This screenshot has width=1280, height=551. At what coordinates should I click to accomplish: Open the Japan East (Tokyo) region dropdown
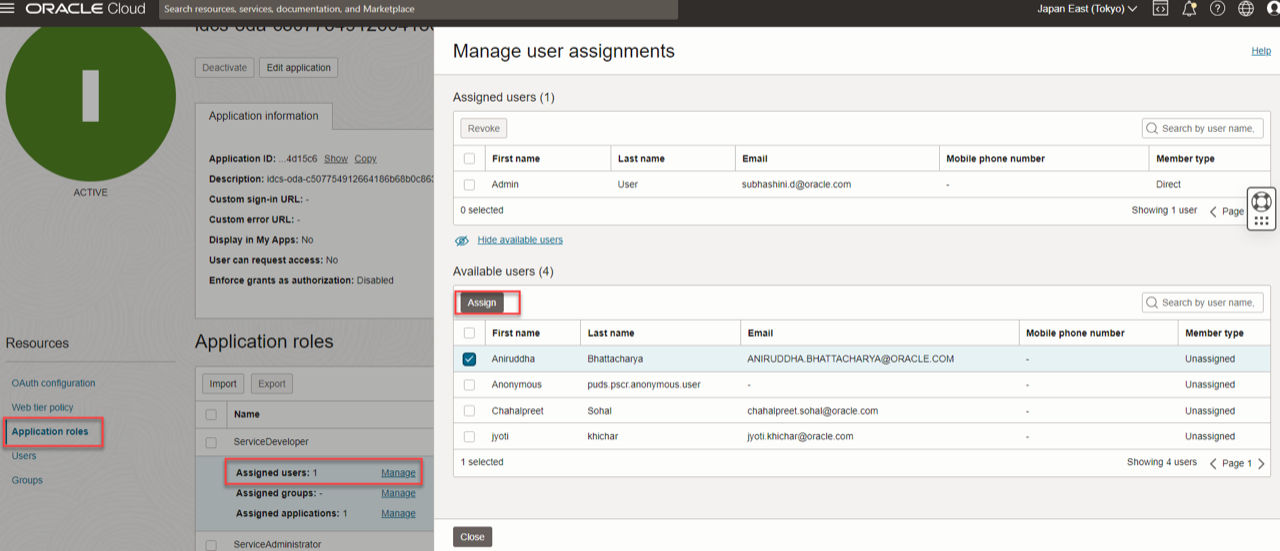(1087, 8)
